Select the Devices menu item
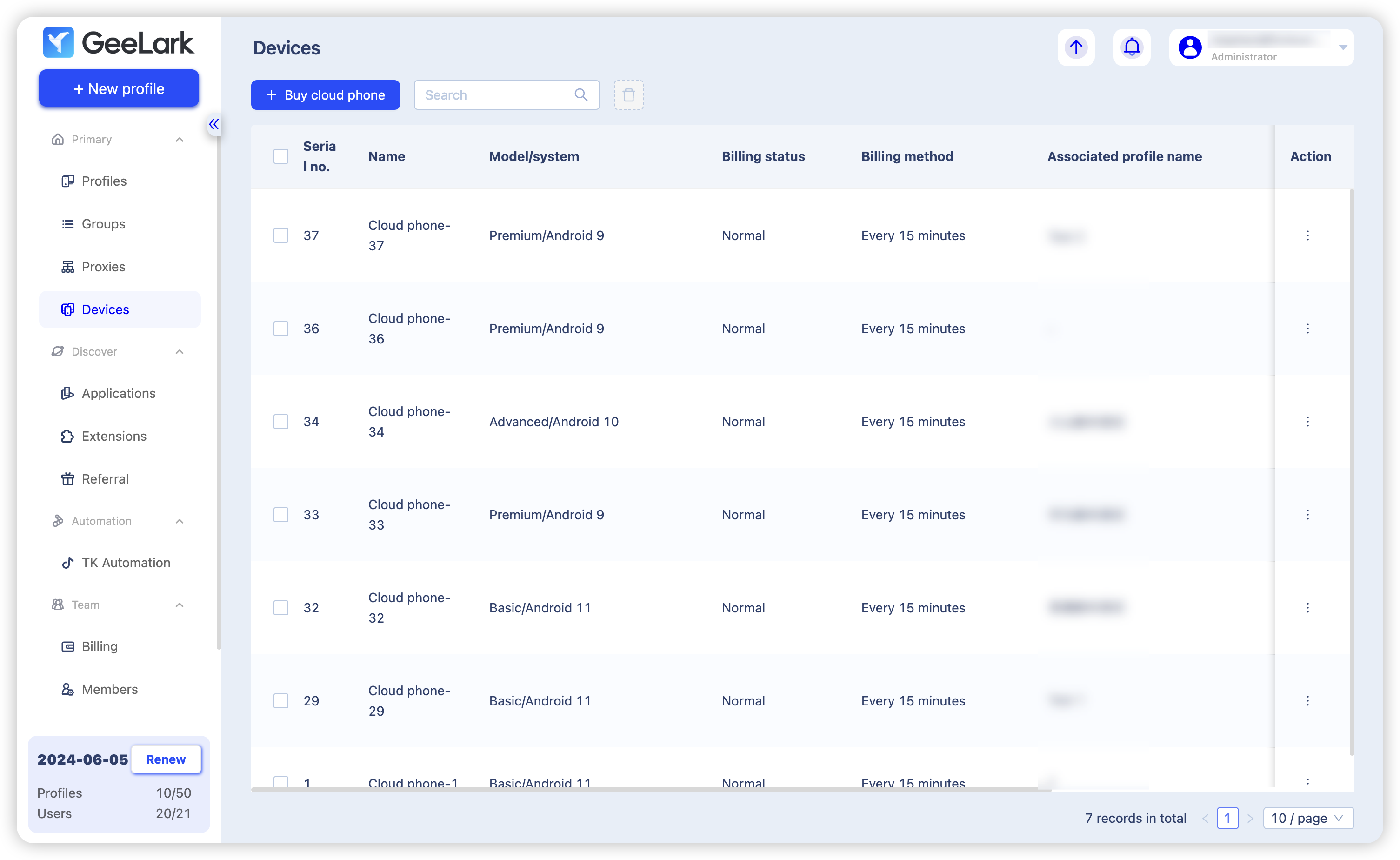This screenshot has width=1400, height=860. 120,309
